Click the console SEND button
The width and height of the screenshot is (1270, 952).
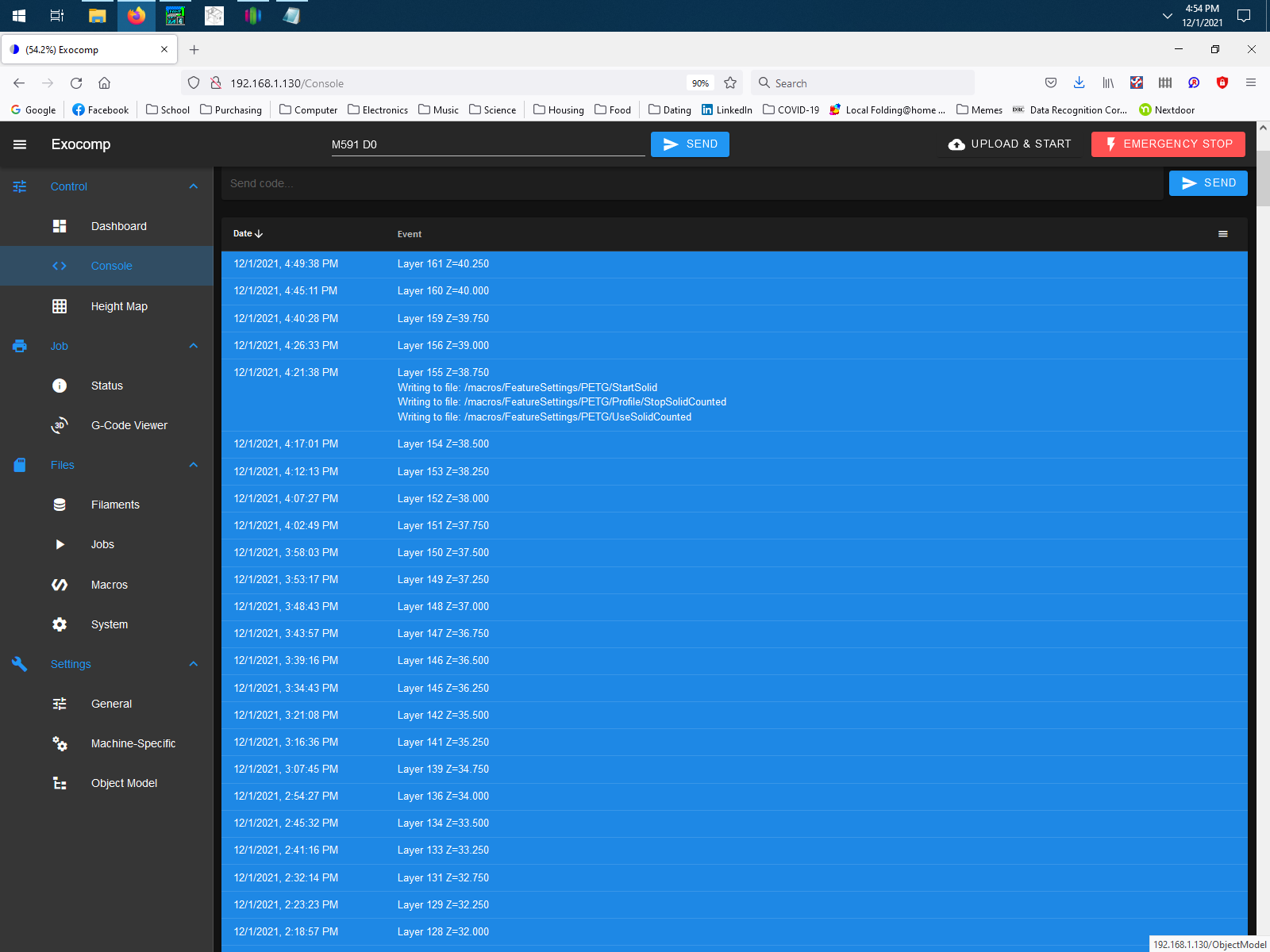[x=1208, y=183]
